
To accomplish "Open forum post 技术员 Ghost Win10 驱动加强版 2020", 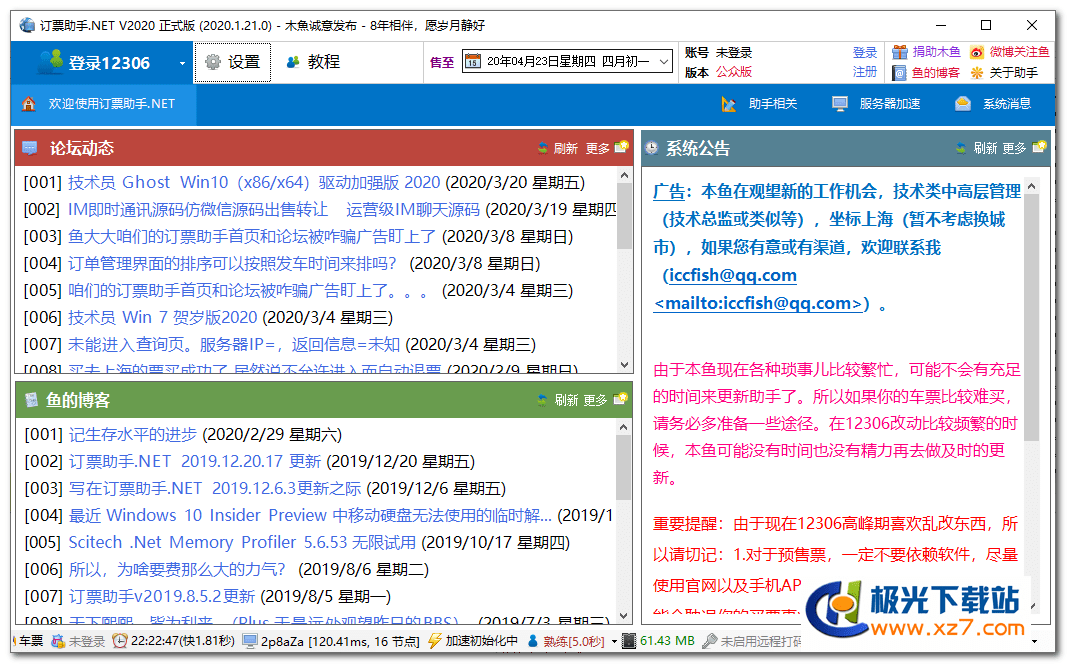I will pyautogui.click(x=254, y=182).
